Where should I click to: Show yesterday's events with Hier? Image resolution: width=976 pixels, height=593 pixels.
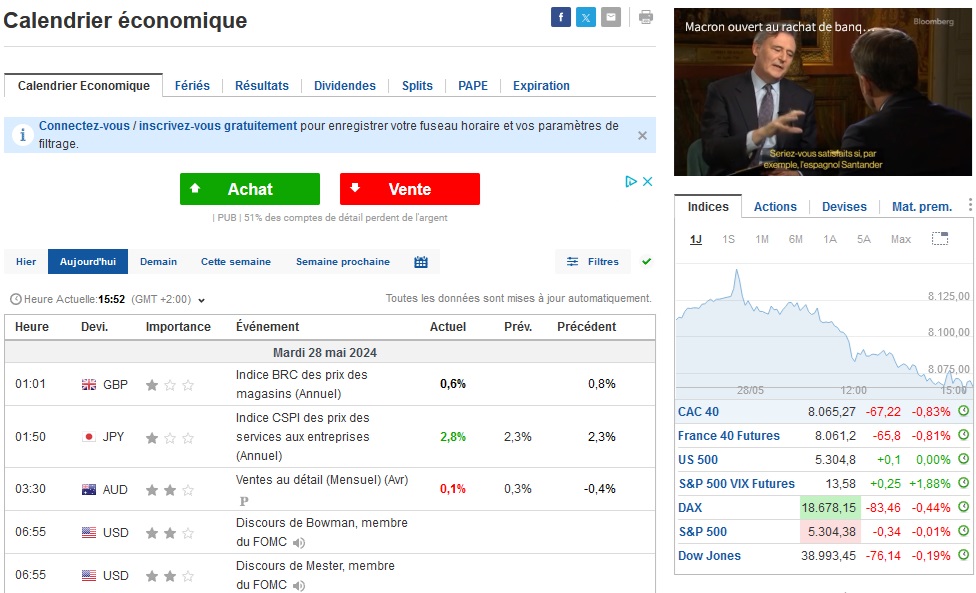coord(26,262)
